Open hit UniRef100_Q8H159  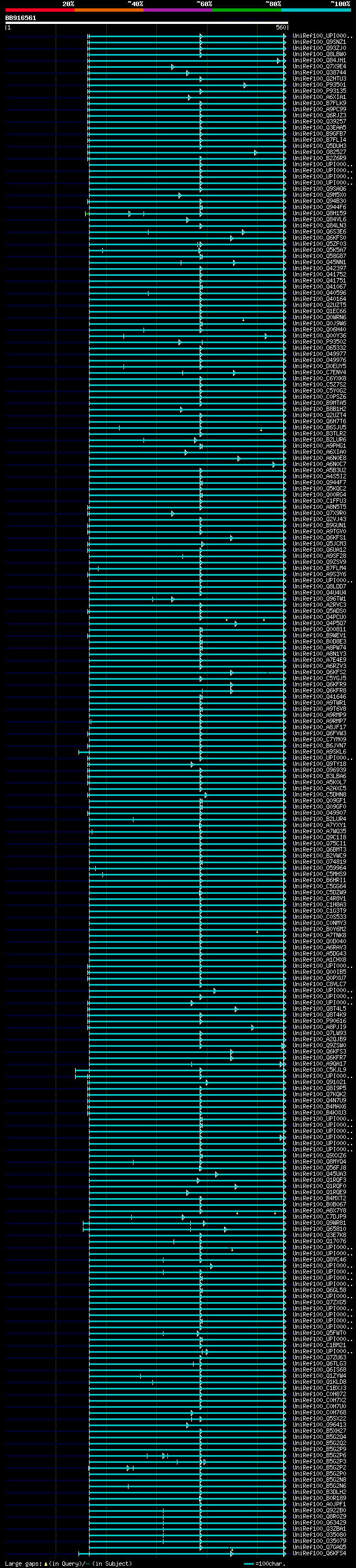click(319, 213)
